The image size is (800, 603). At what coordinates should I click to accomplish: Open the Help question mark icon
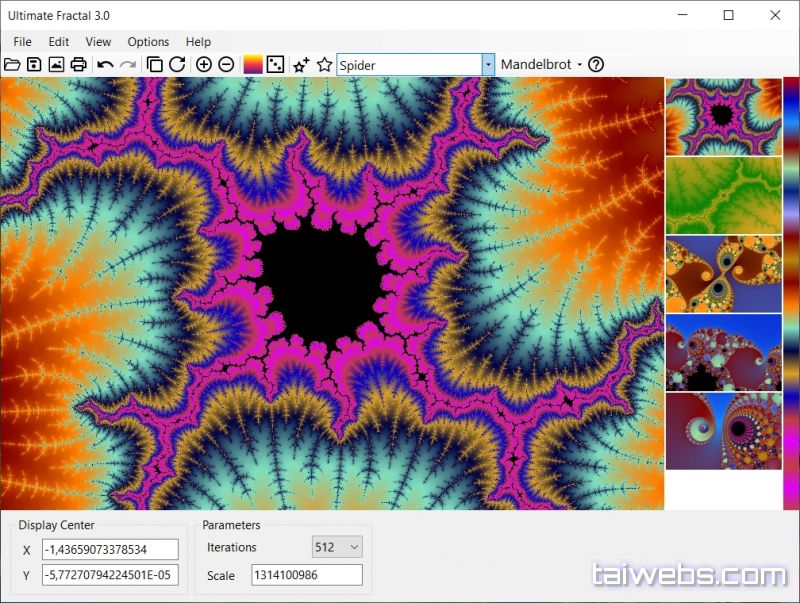[x=596, y=65]
